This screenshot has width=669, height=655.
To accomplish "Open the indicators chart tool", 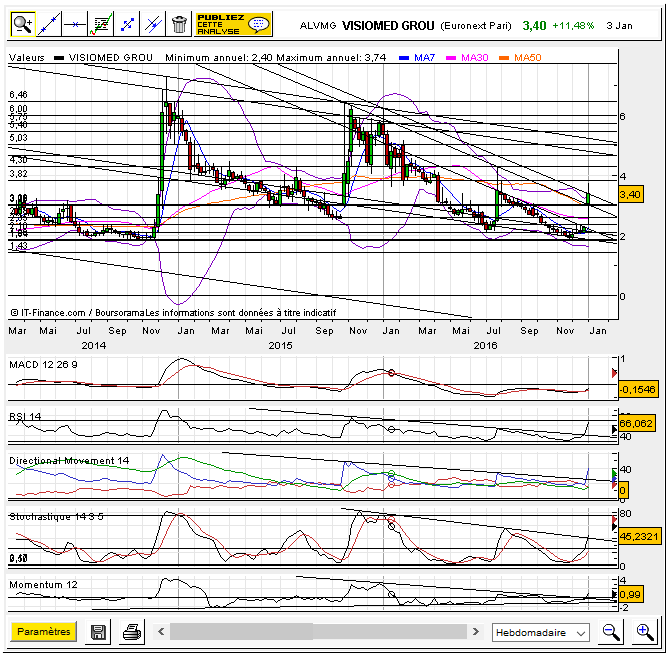I will (x=101, y=24).
